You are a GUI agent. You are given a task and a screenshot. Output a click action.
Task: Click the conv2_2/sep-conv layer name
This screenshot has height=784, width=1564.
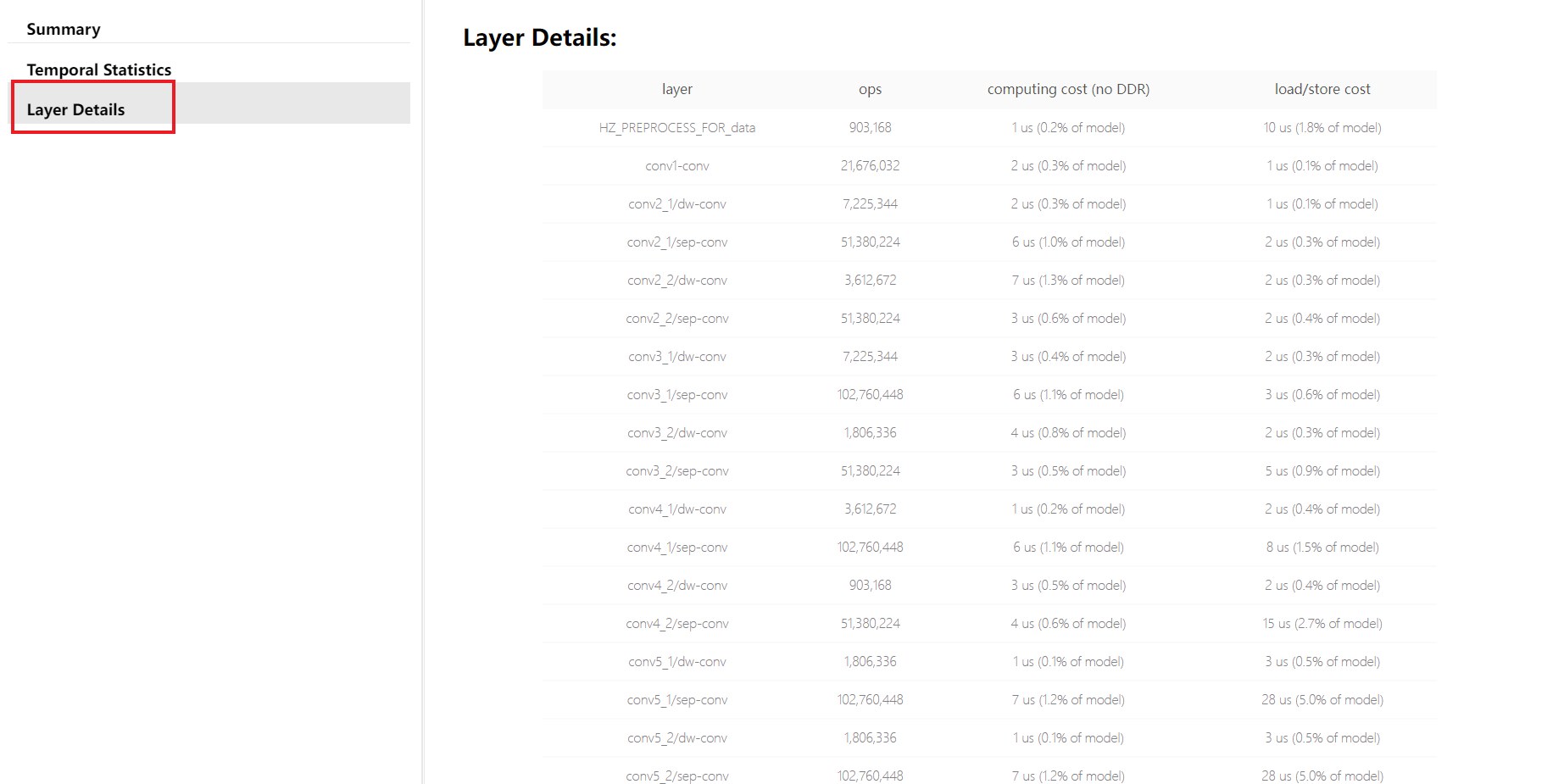click(676, 319)
